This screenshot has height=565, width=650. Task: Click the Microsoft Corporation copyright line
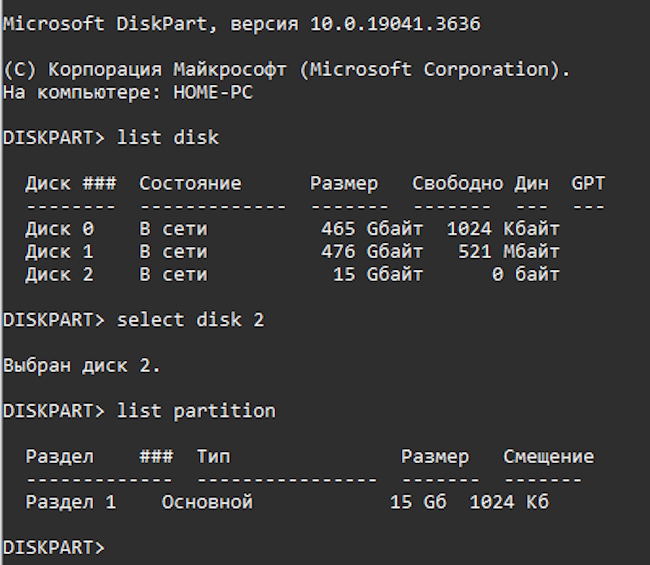coord(287,70)
